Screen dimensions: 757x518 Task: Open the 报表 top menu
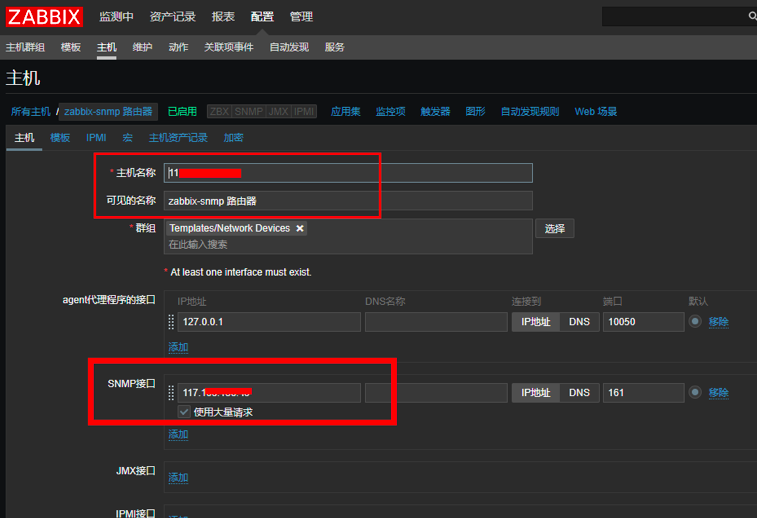pyautogui.click(x=223, y=17)
